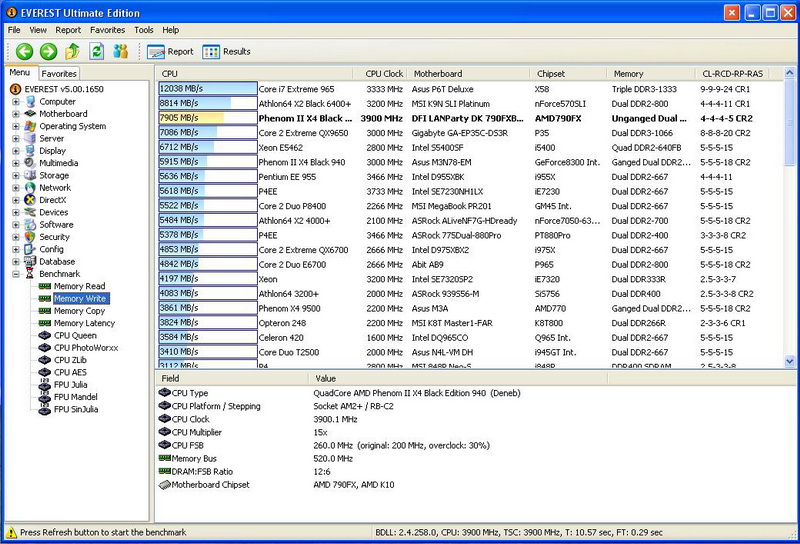Click the 8814 MB/s result bar
Image resolution: width=800 pixels, height=544 pixels.
[x=208, y=103]
